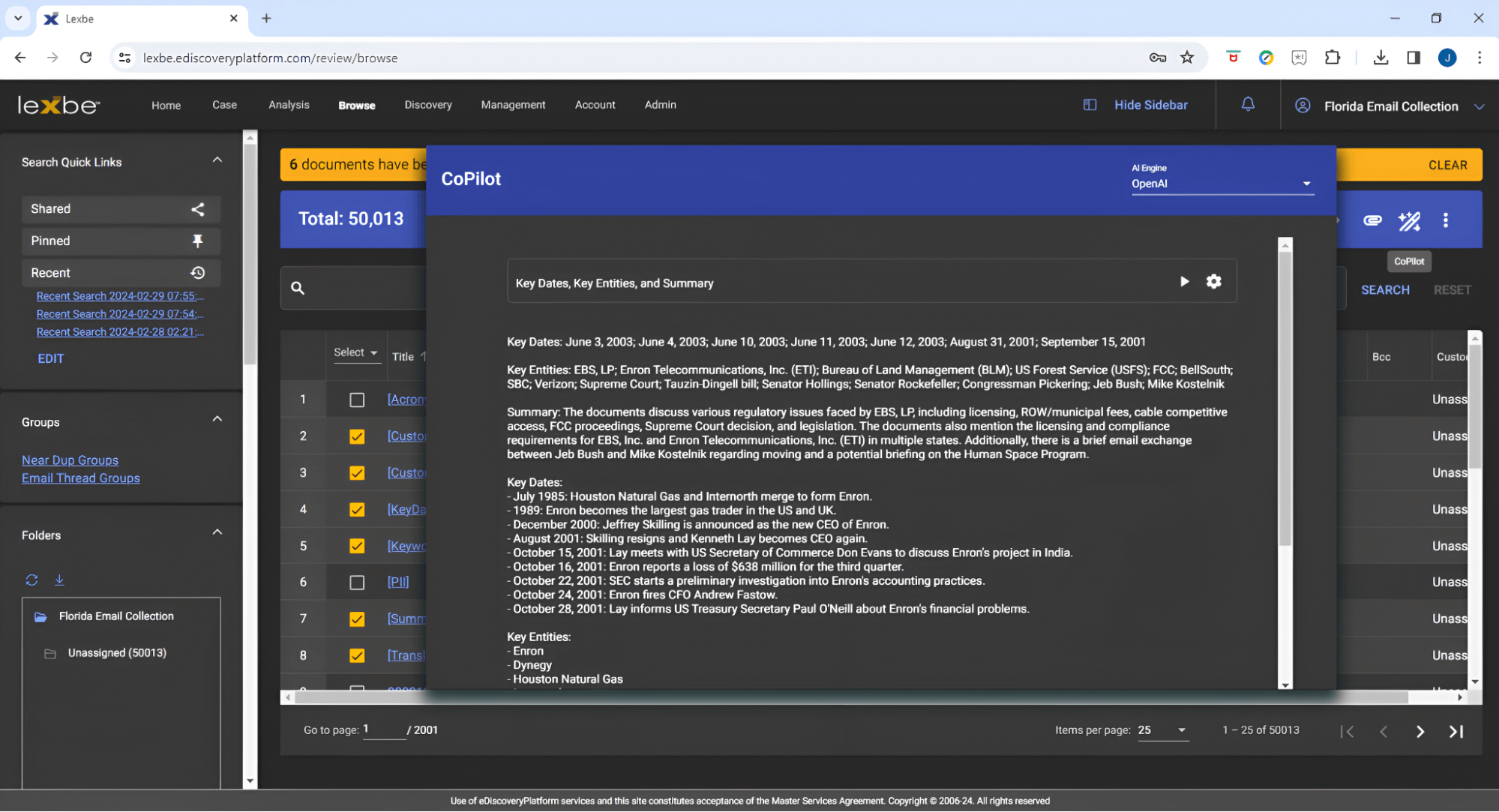Open the Select dropdown in table header
The image size is (1499, 812).
[x=356, y=353]
